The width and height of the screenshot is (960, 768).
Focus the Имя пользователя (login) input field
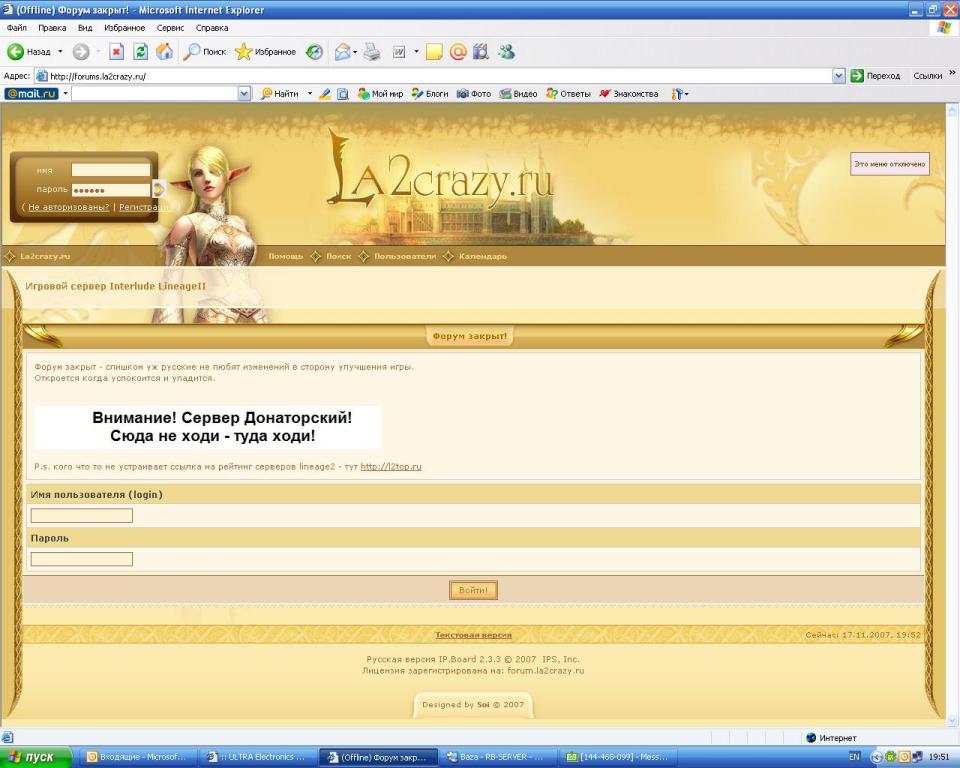(x=81, y=516)
